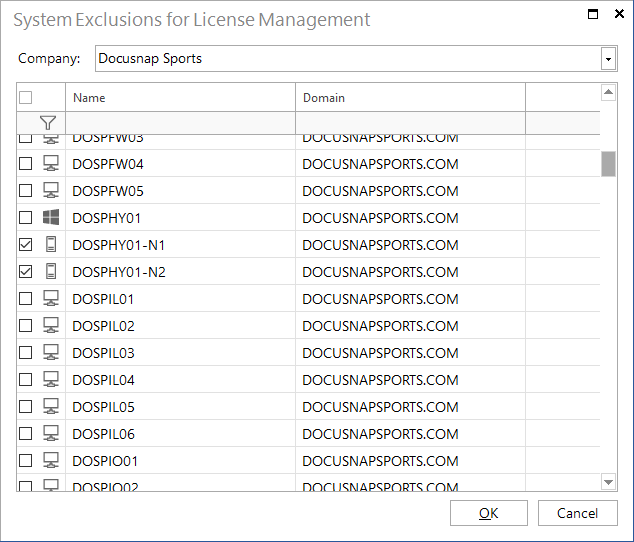The image size is (634, 542).
Task: Select the DOSPFW05 name cell
Action: coord(180,191)
